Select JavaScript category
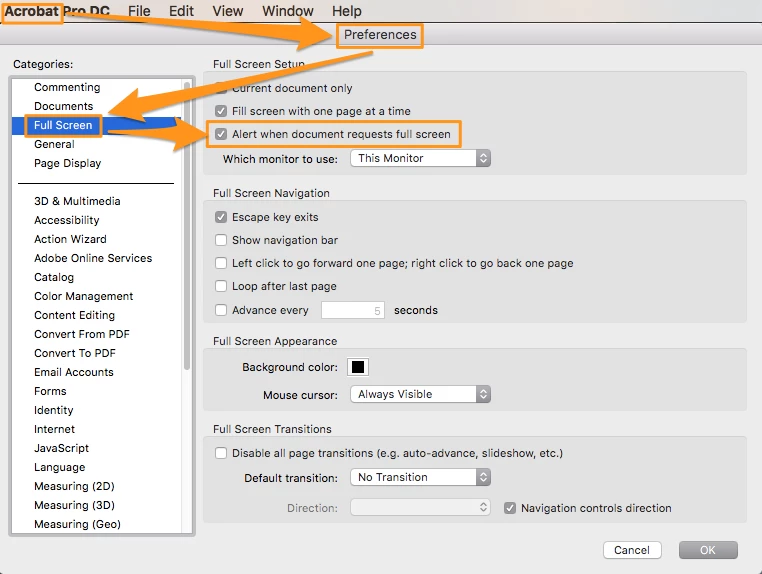The image size is (762, 574). (61, 448)
